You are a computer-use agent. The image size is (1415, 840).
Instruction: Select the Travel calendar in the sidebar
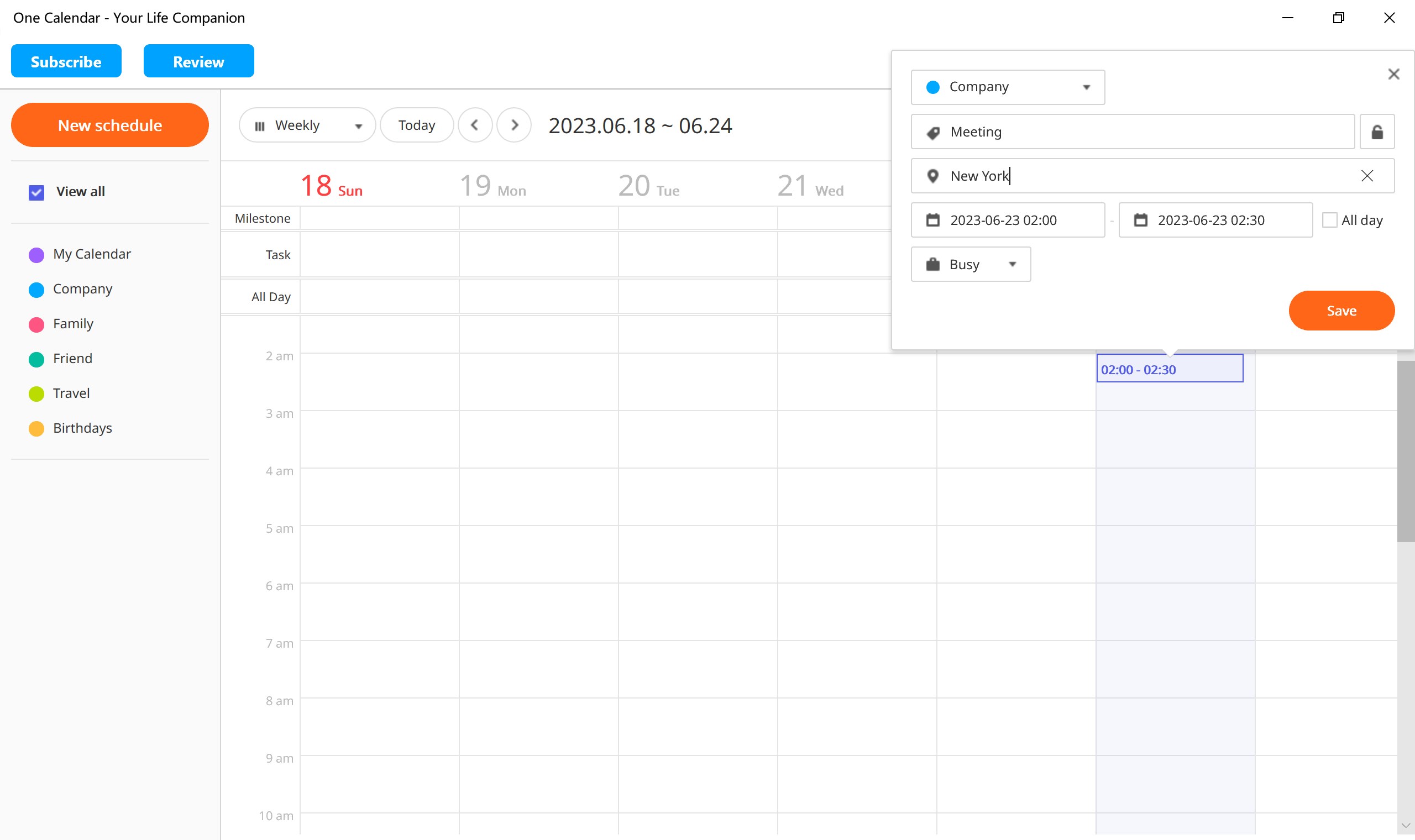point(71,393)
